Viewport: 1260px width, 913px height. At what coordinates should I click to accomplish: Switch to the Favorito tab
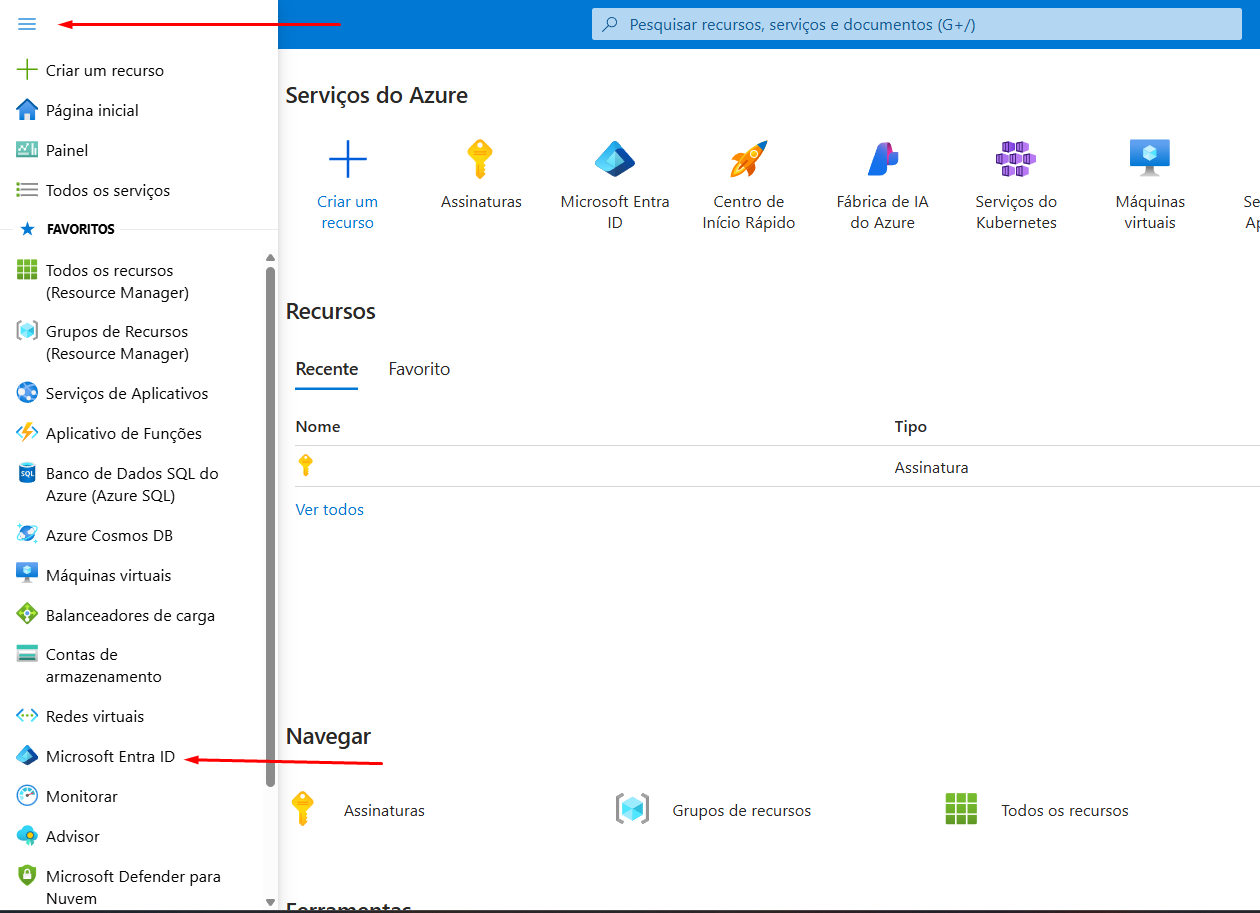(x=419, y=369)
